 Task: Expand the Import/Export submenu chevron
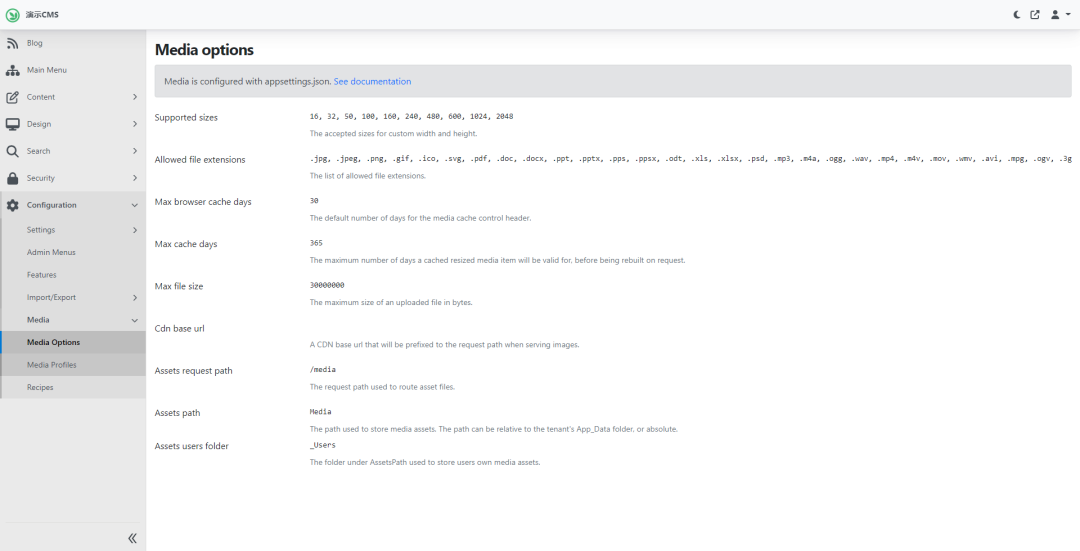[x=135, y=298]
